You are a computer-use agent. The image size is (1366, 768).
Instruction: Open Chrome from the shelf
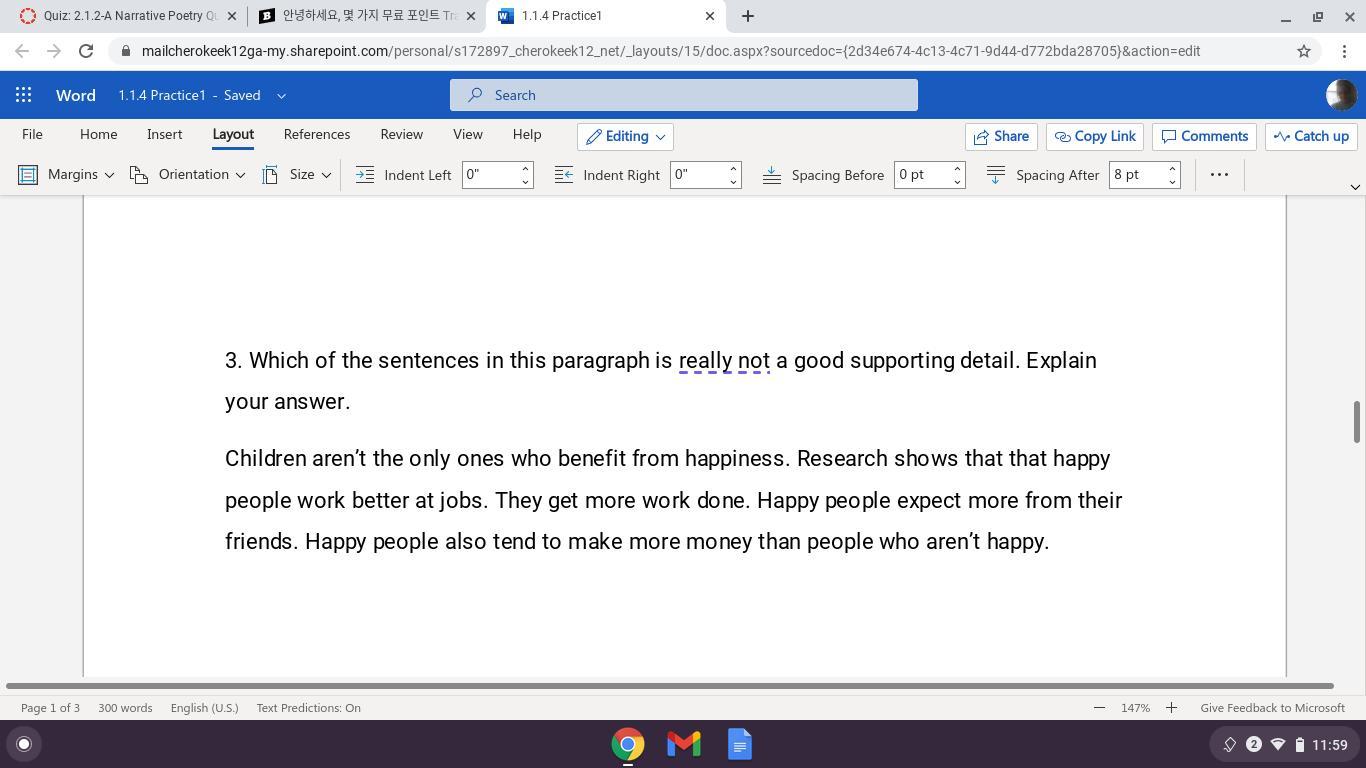628,744
